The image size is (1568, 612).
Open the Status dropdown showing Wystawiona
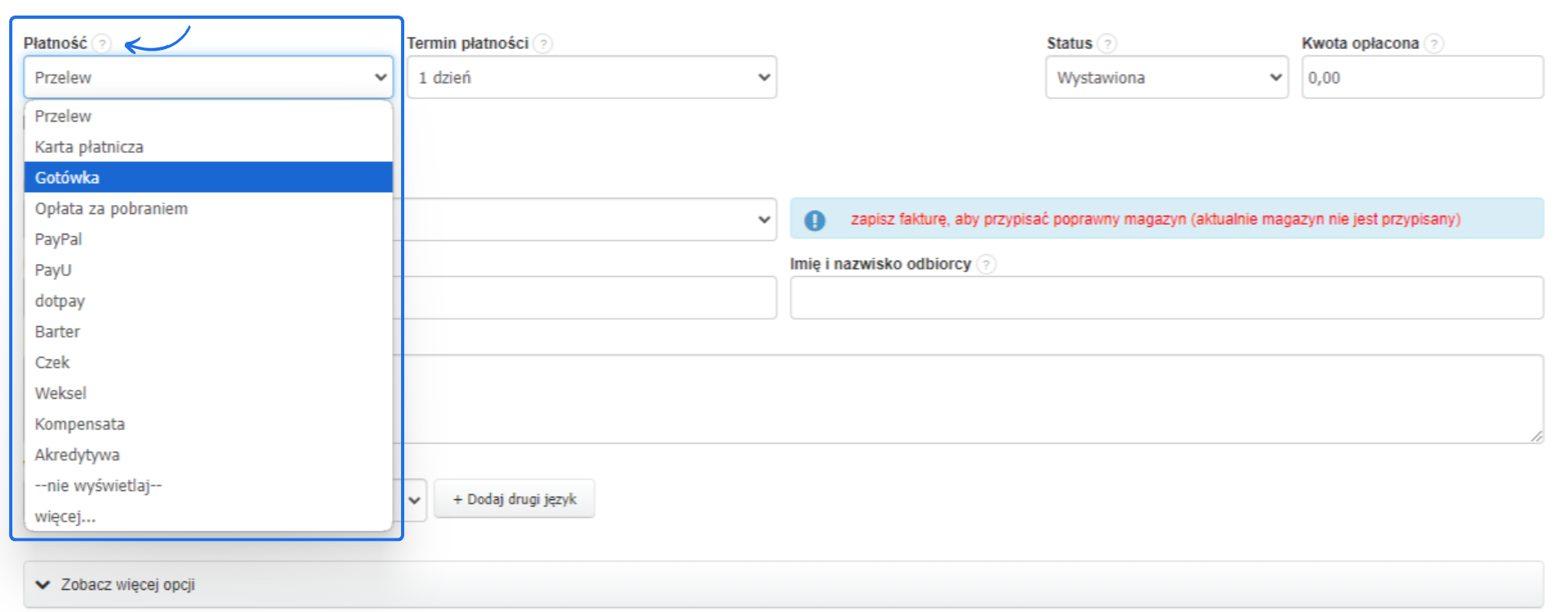(1167, 78)
